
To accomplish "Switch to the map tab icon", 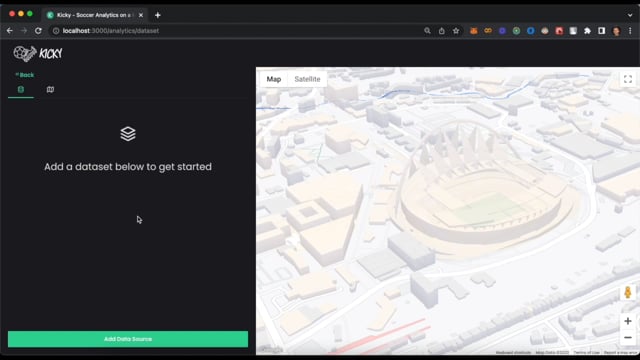I will pyautogui.click(x=50, y=89).
